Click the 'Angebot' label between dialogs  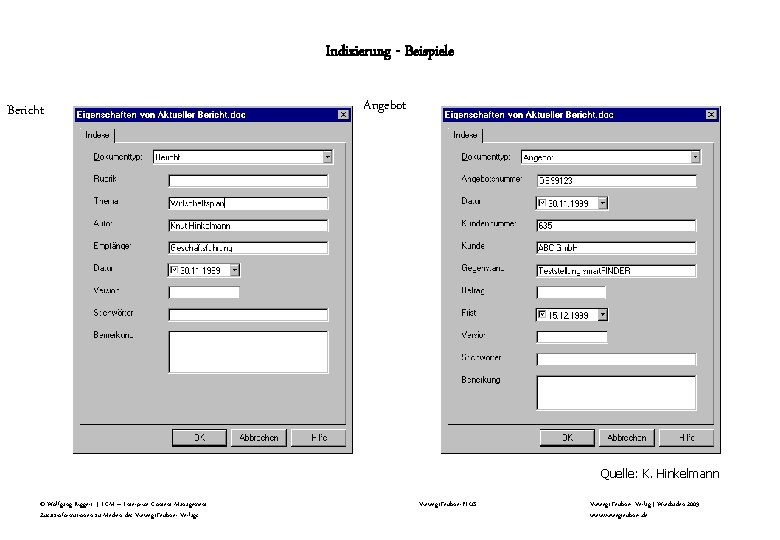(385, 105)
